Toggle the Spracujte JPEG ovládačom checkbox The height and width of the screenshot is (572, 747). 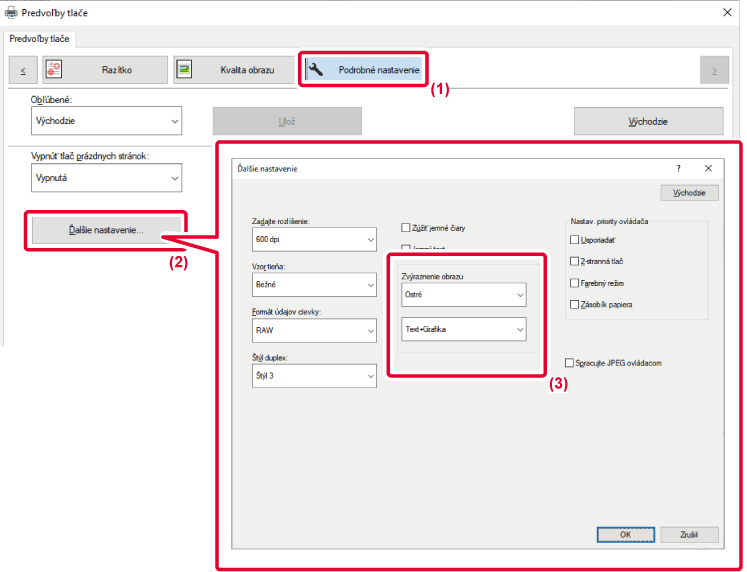click(570, 363)
